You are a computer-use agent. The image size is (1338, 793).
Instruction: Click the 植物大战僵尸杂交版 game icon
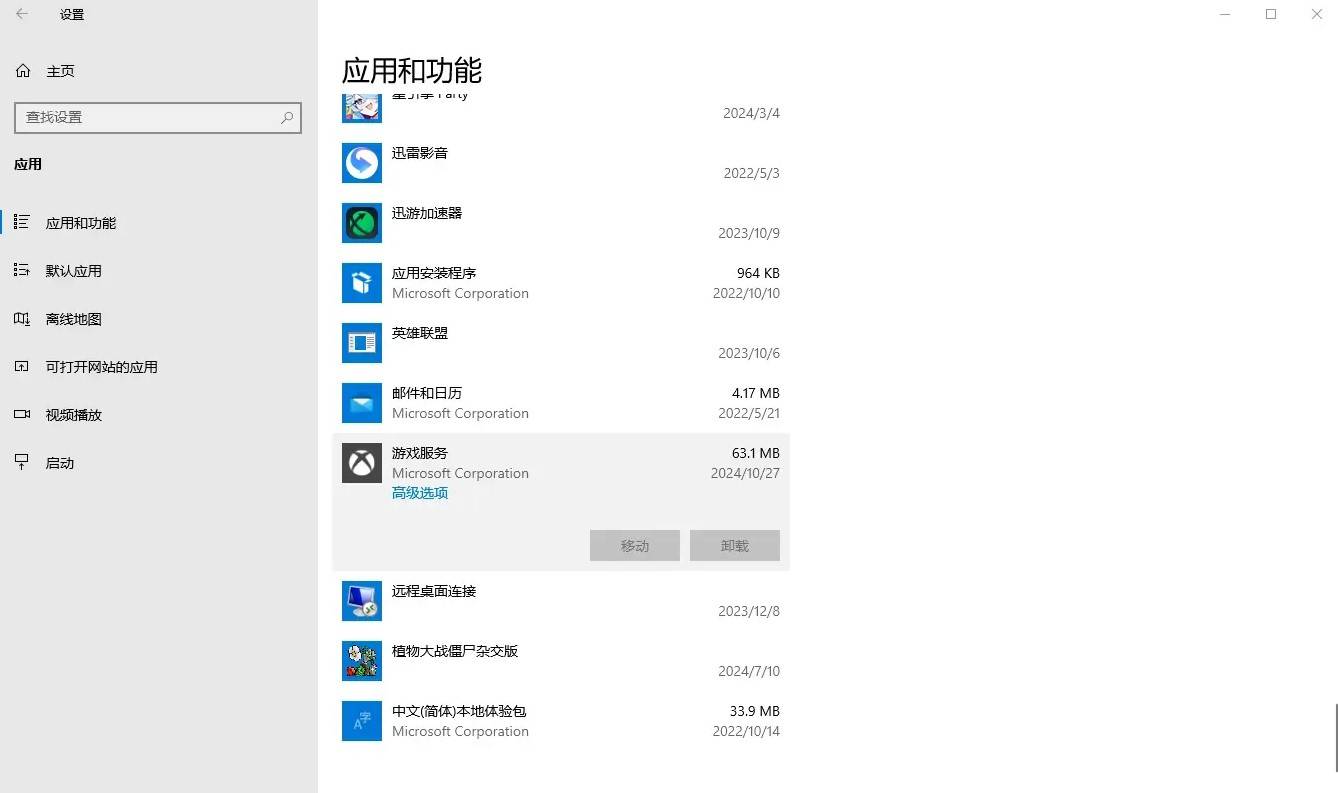pos(362,661)
